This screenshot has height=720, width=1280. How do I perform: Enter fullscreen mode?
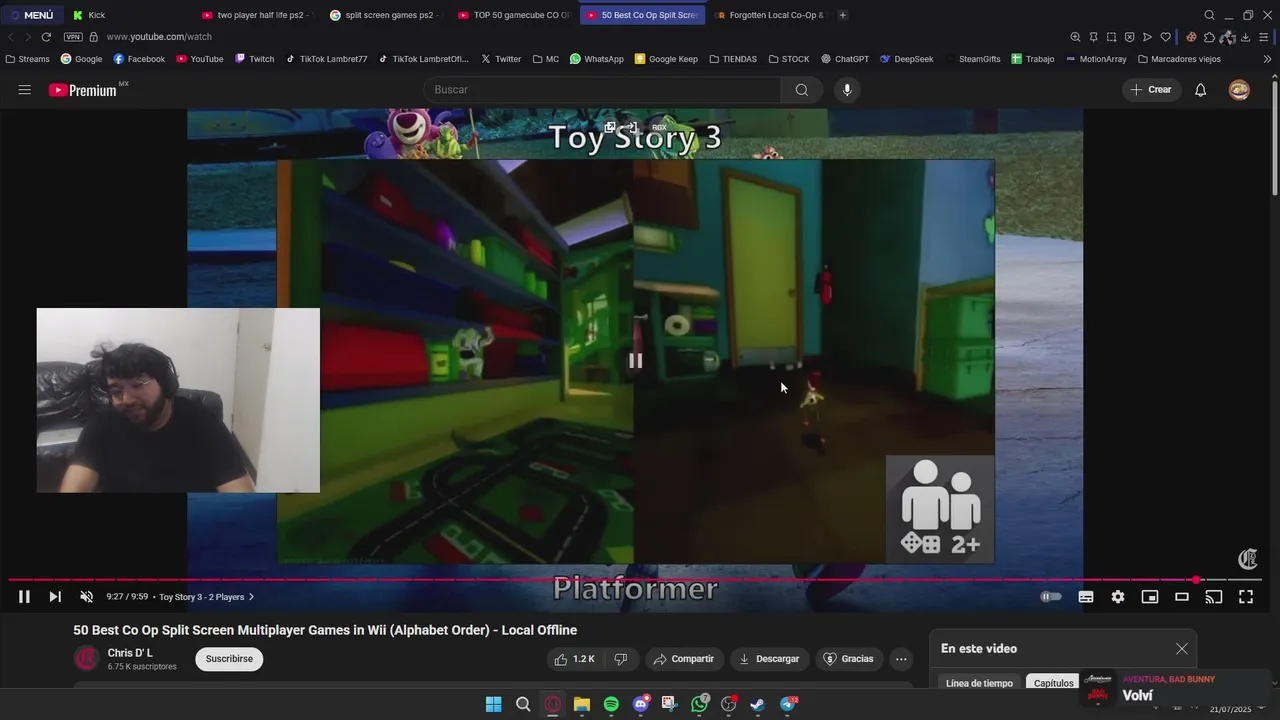(x=1246, y=597)
